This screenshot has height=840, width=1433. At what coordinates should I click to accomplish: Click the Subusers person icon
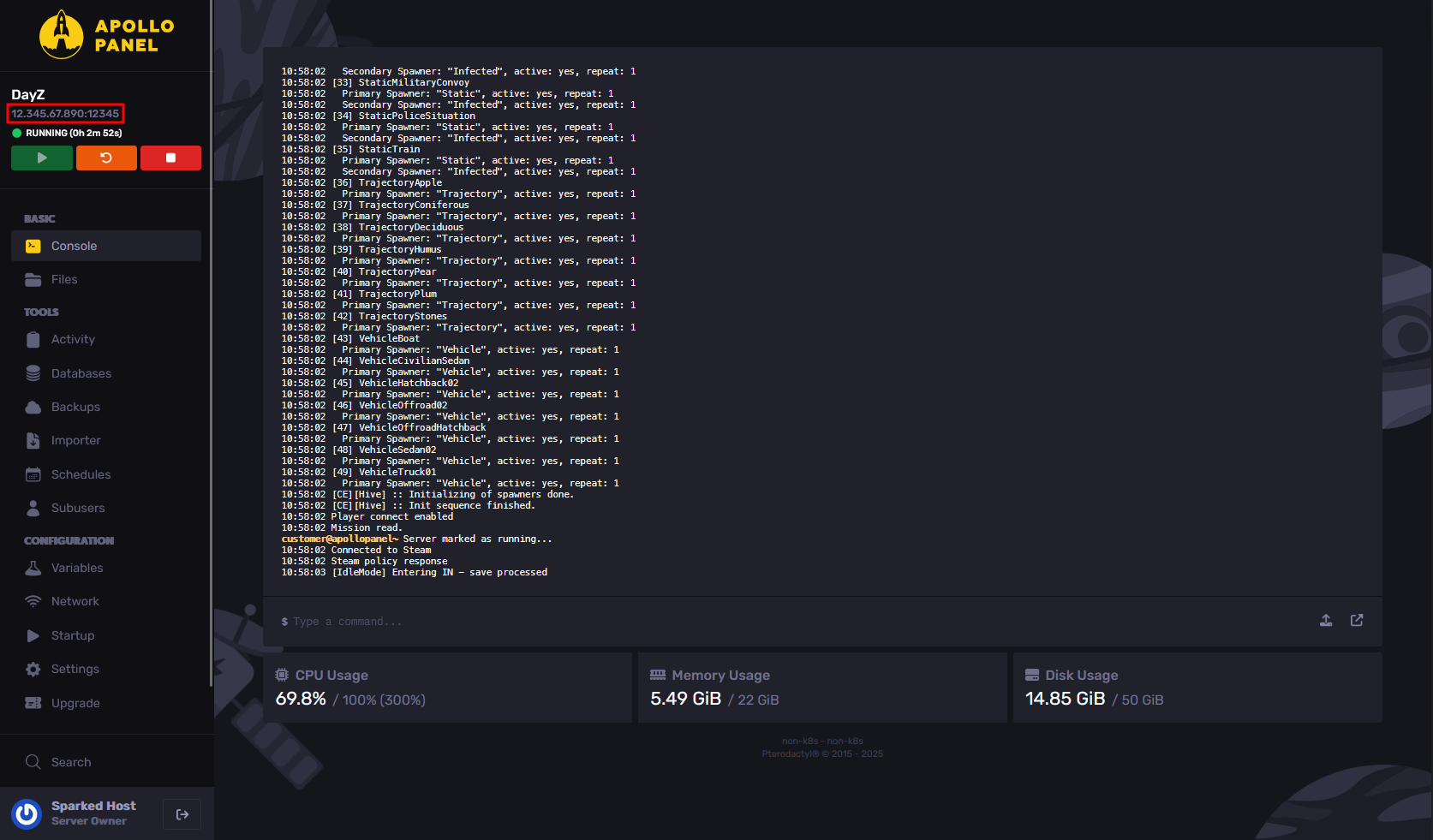[33, 508]
